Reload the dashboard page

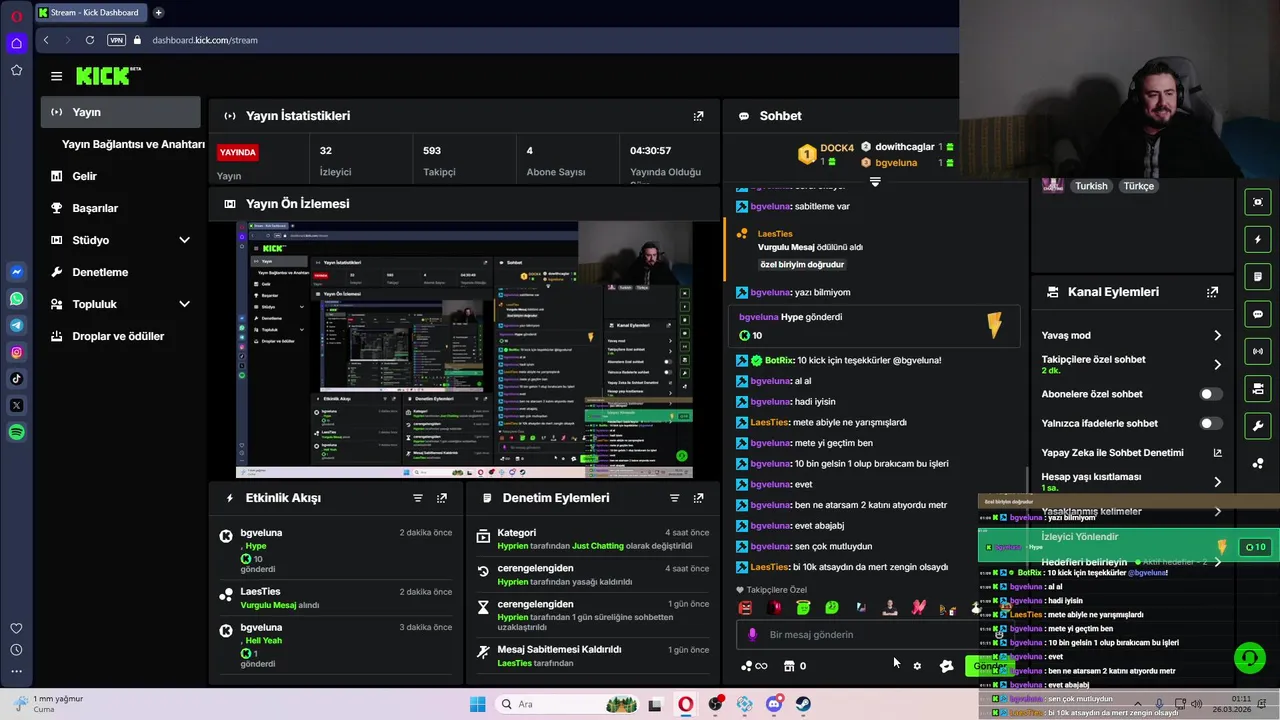click(90, 40)
